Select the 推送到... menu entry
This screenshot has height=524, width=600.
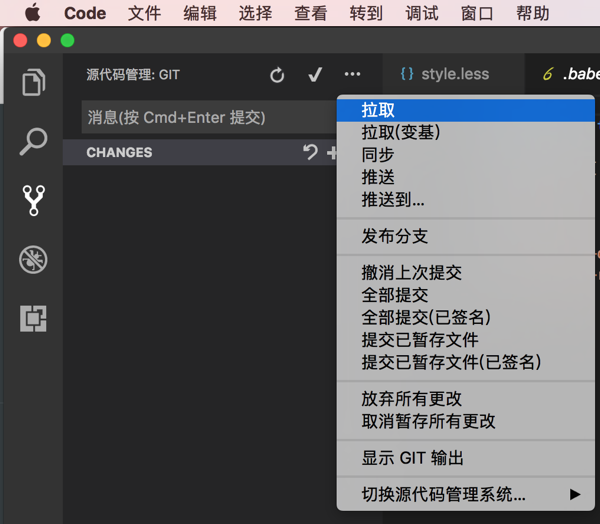(466, 199)
